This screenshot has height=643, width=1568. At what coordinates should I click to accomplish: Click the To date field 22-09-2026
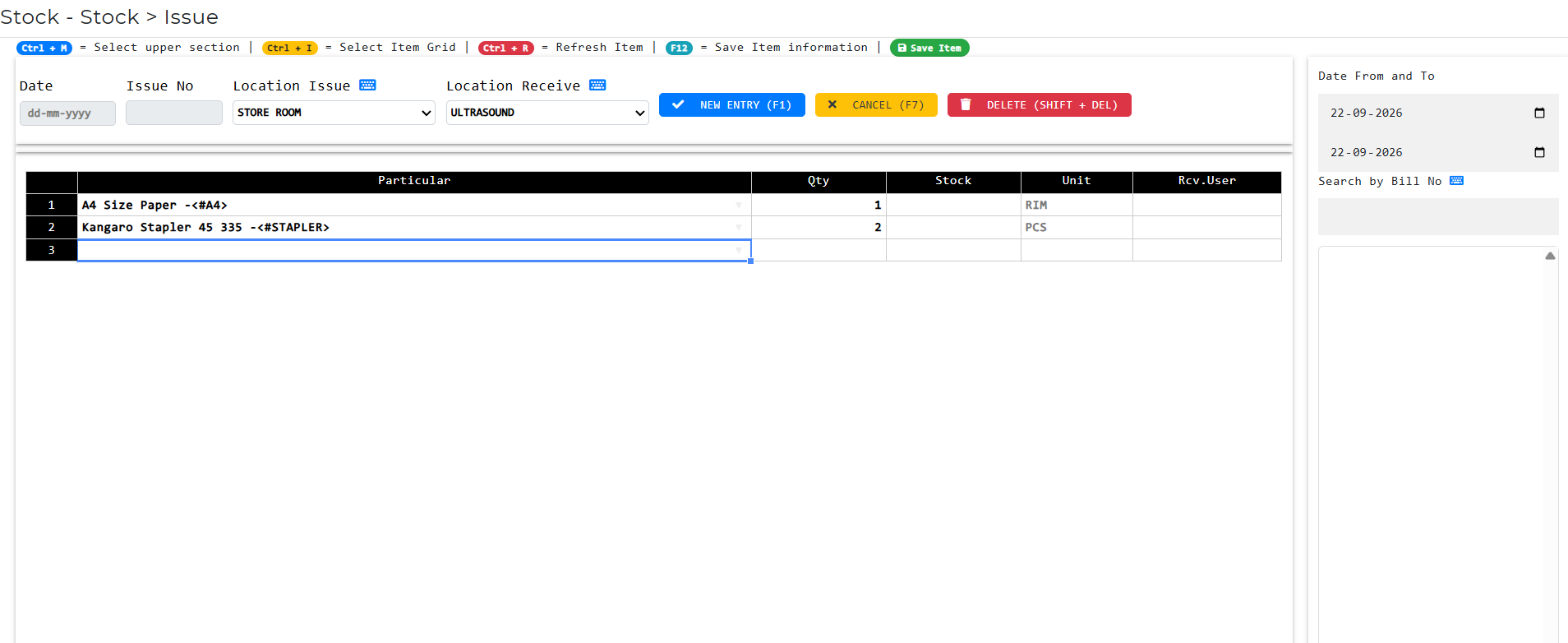[1438, 152]
